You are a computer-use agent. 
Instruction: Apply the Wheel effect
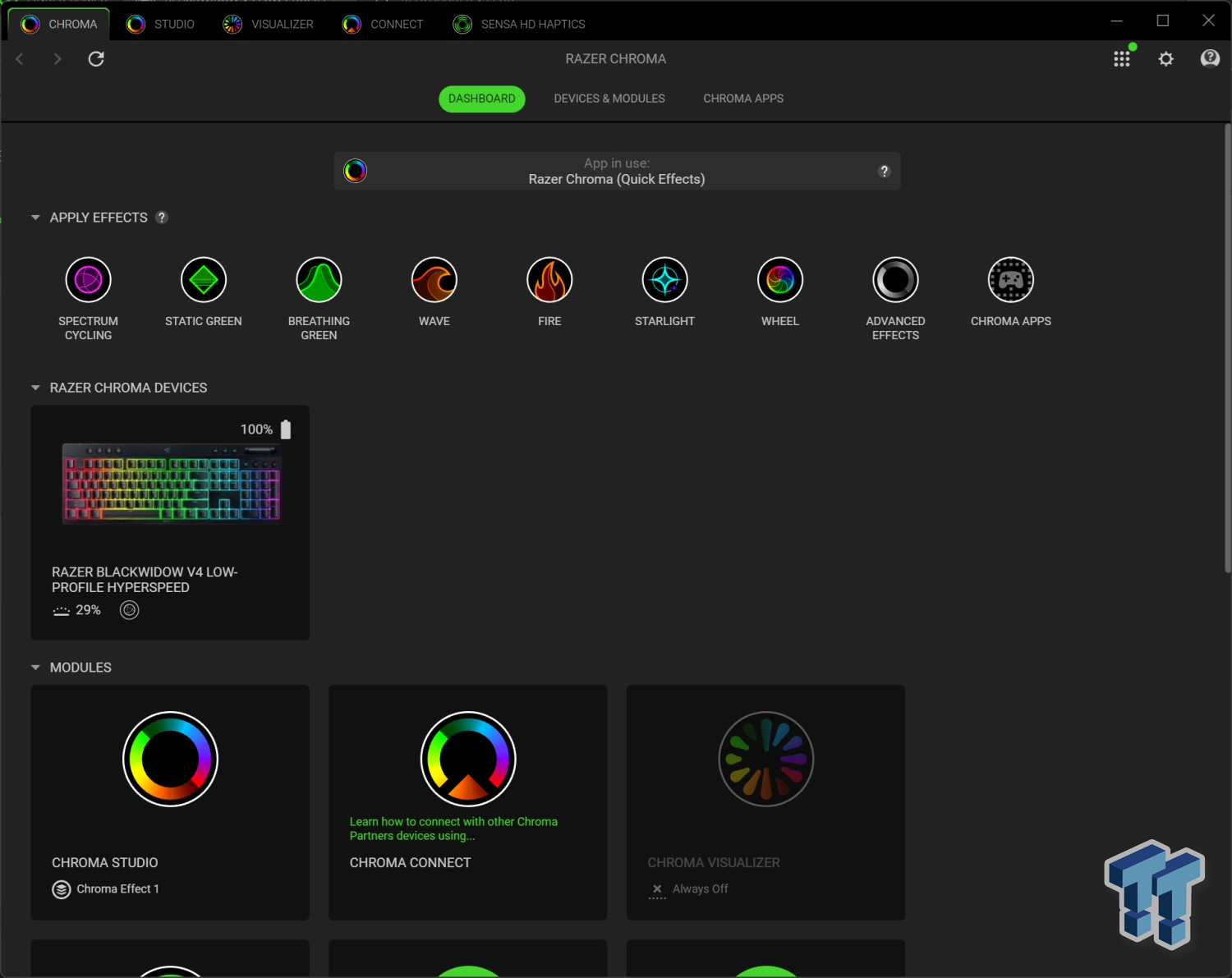coord(780,280)
